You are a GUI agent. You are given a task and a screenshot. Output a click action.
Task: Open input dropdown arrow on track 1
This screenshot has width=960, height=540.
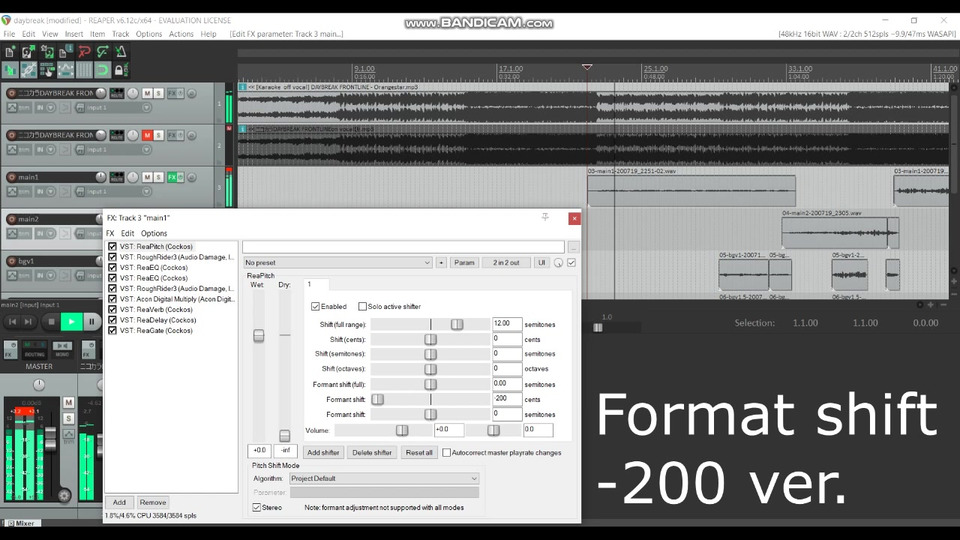pyautogui.click(x=146, y=108)
